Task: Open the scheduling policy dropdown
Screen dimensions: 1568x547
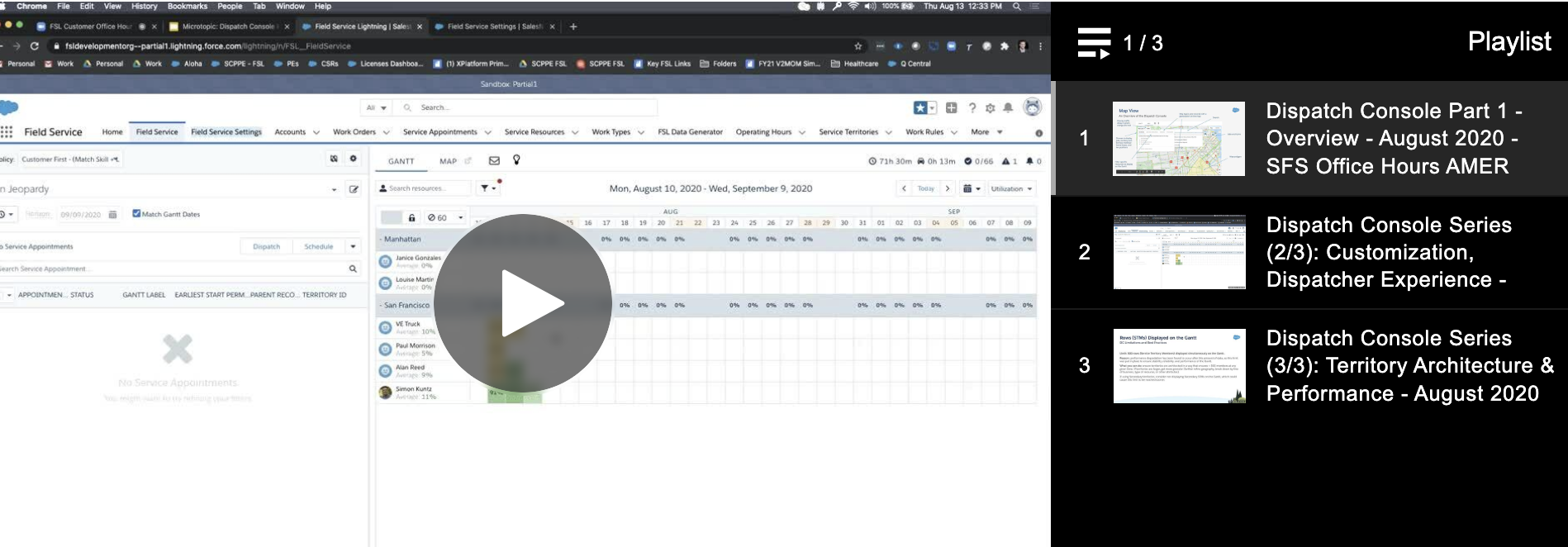Action: tap(71, 159)
